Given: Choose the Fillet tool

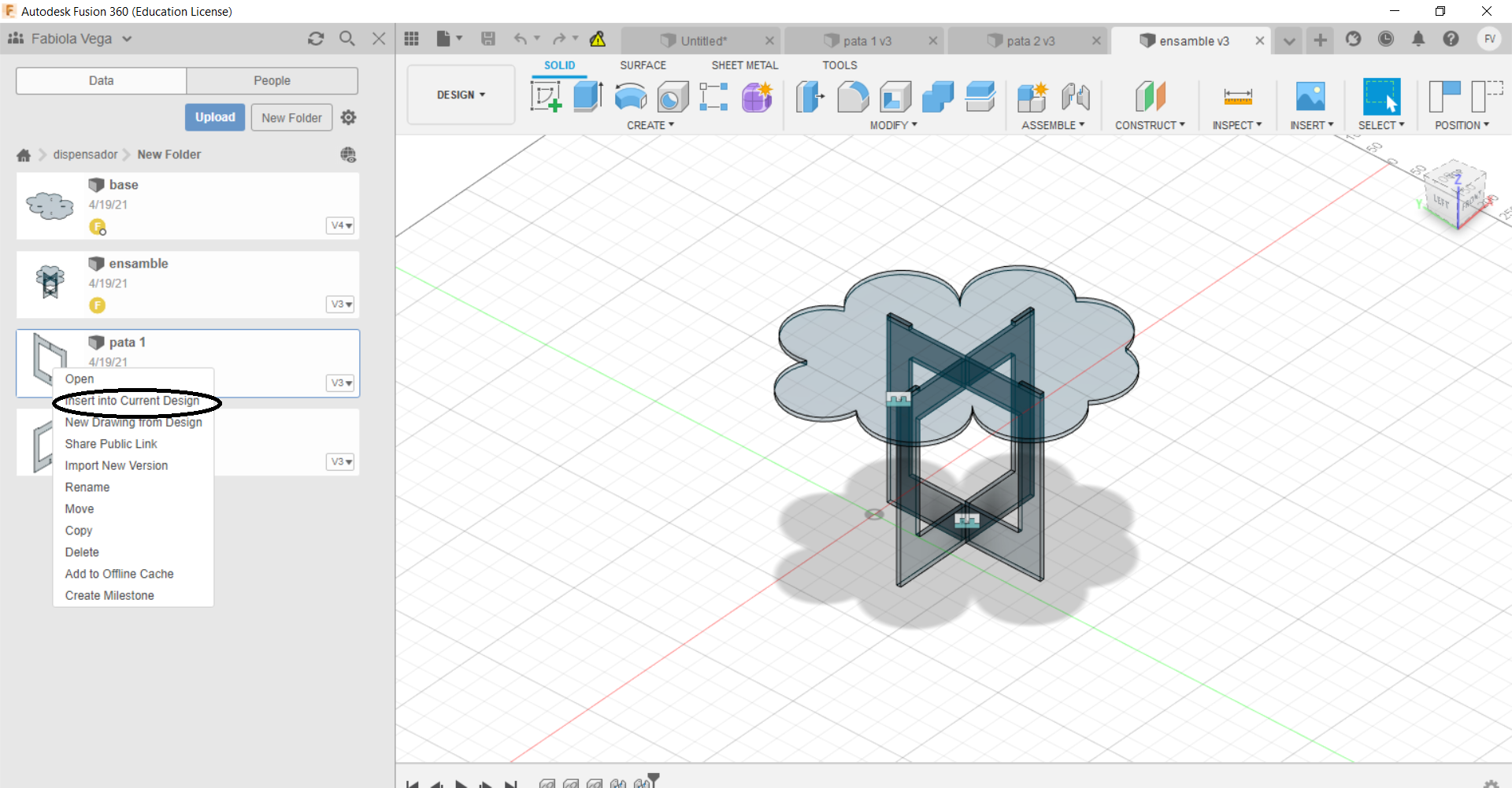Looking at the screenshot, I should point(854,96).
